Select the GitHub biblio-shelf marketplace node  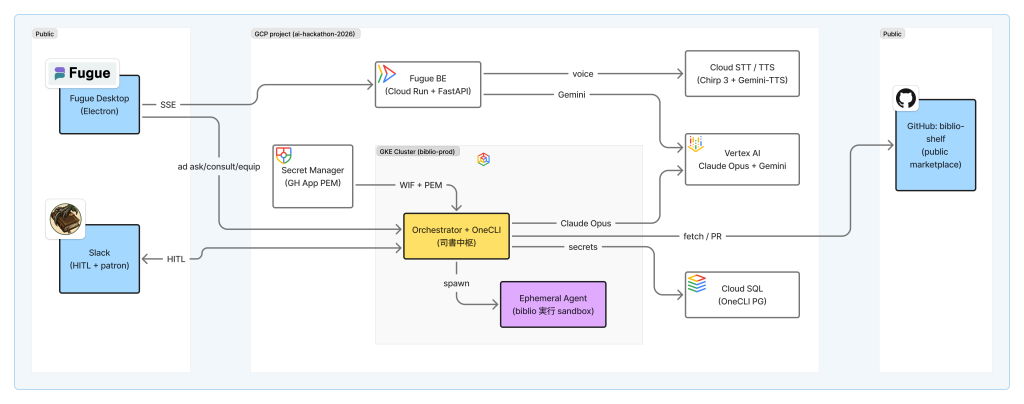click(x=935, y=145)
